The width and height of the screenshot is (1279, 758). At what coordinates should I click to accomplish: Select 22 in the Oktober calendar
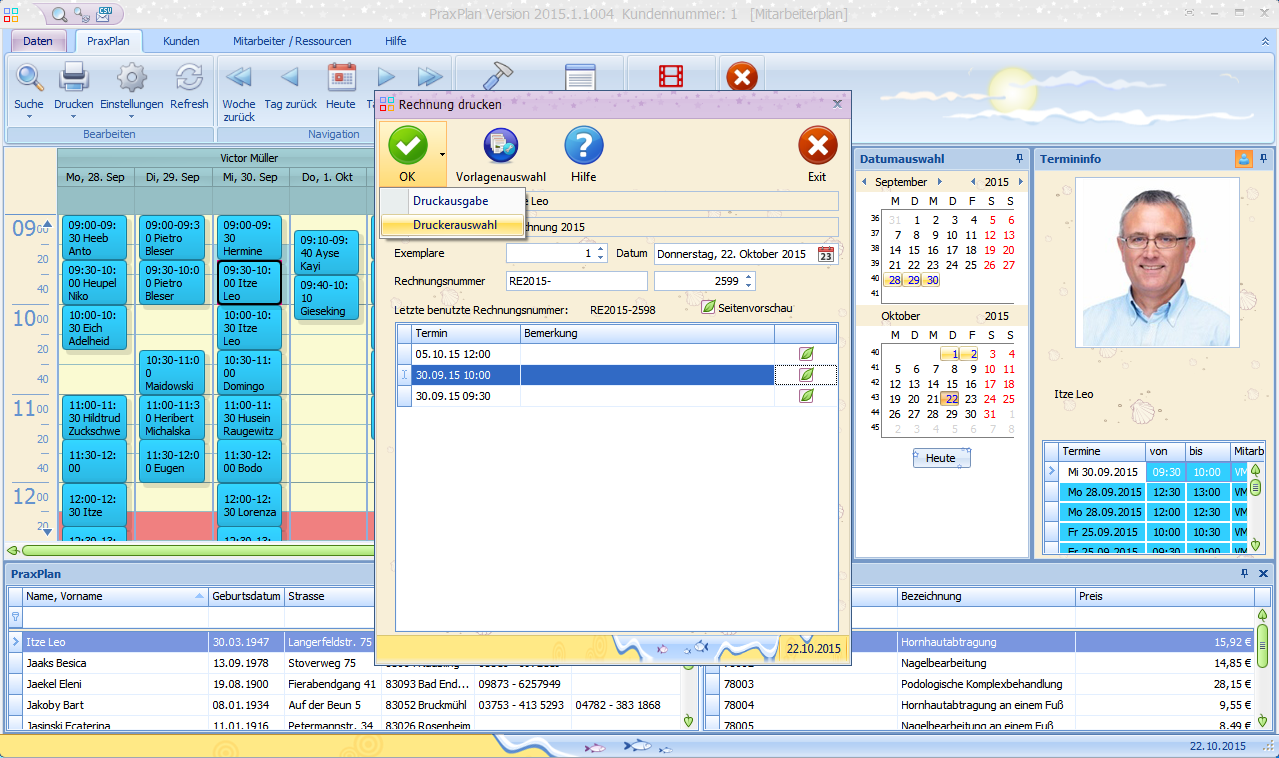(951, 399)
